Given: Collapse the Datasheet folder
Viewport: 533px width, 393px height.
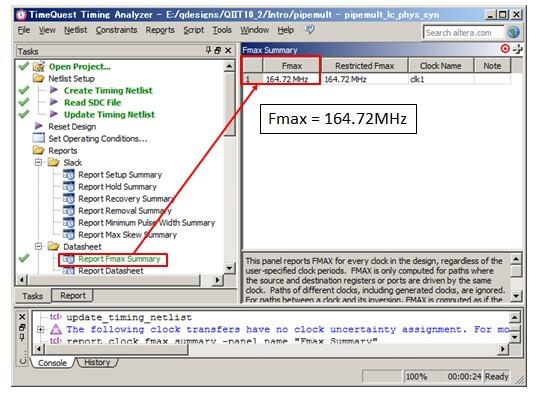Looking at the screenshot, I should tap(38, 246).
